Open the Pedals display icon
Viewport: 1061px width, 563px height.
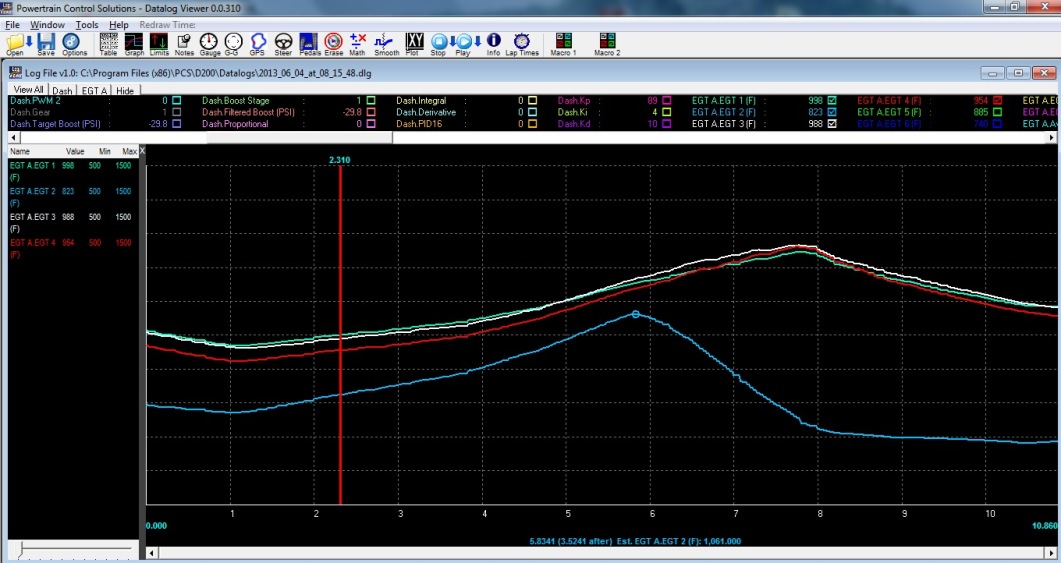(309, 42)
